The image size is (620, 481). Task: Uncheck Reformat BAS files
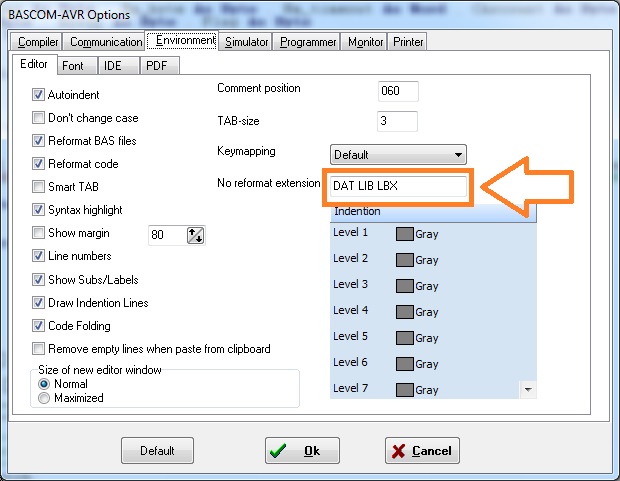(x=38, y=140)
